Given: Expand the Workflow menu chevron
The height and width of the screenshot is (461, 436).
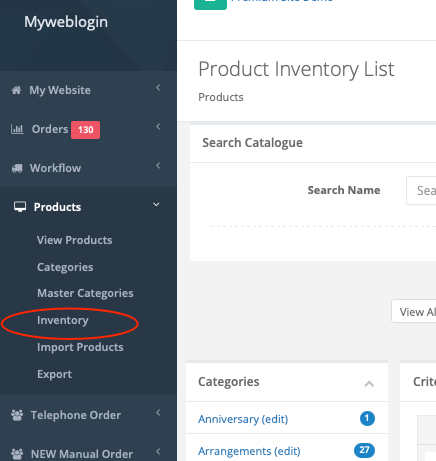Looking at the screenshot, I should click(158, 166).
